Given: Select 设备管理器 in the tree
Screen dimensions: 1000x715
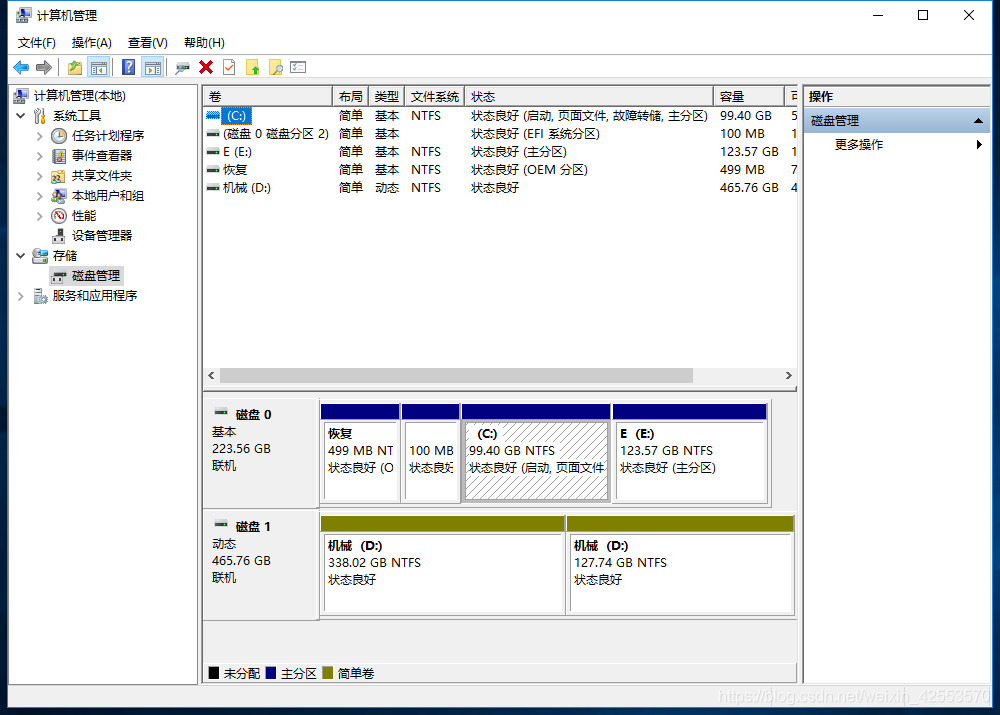Looking at the screenshot, I should pos(101,236).
